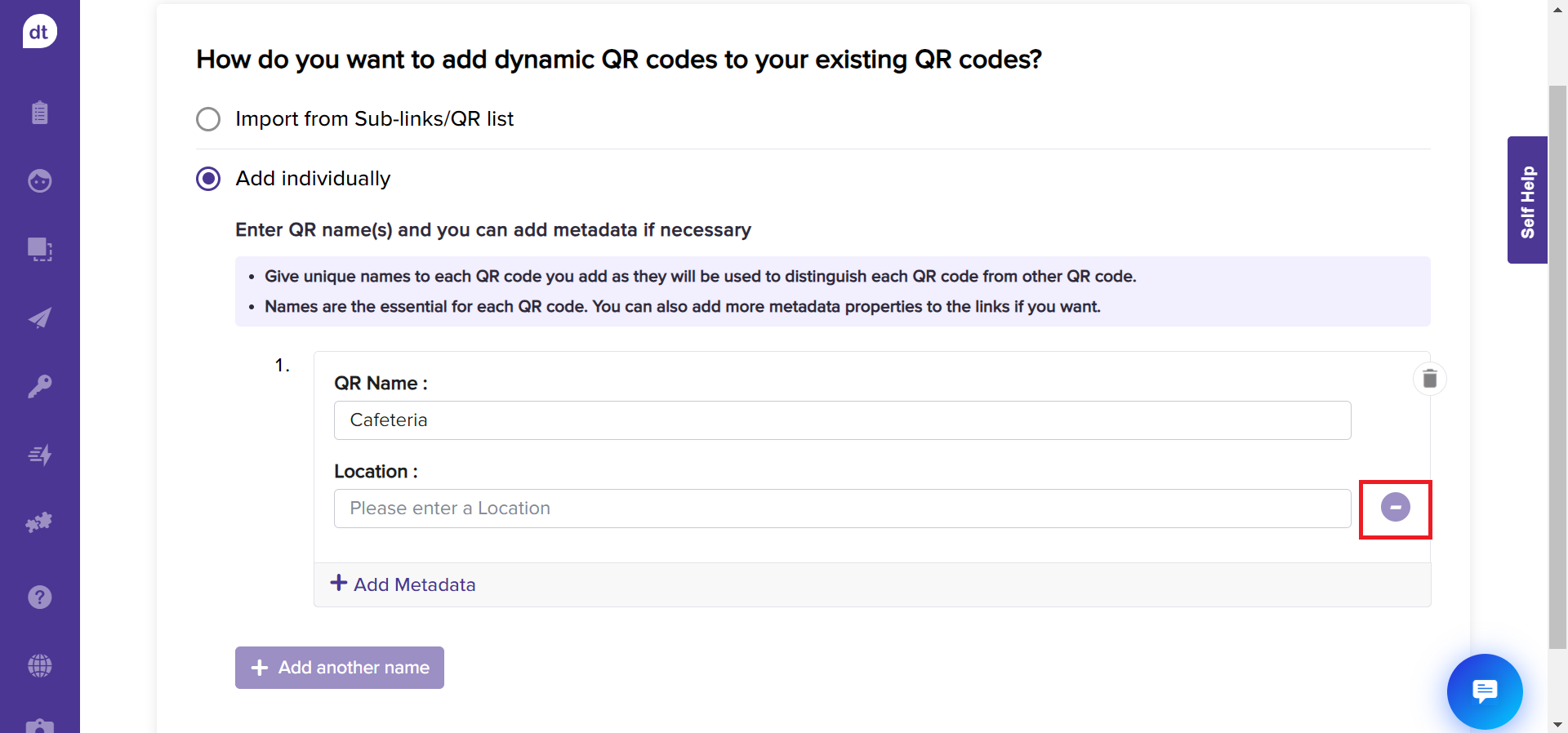This screenshot has width=1568, height=733.
Task: Select the Add individually radio button
Action: click(208, 179)
